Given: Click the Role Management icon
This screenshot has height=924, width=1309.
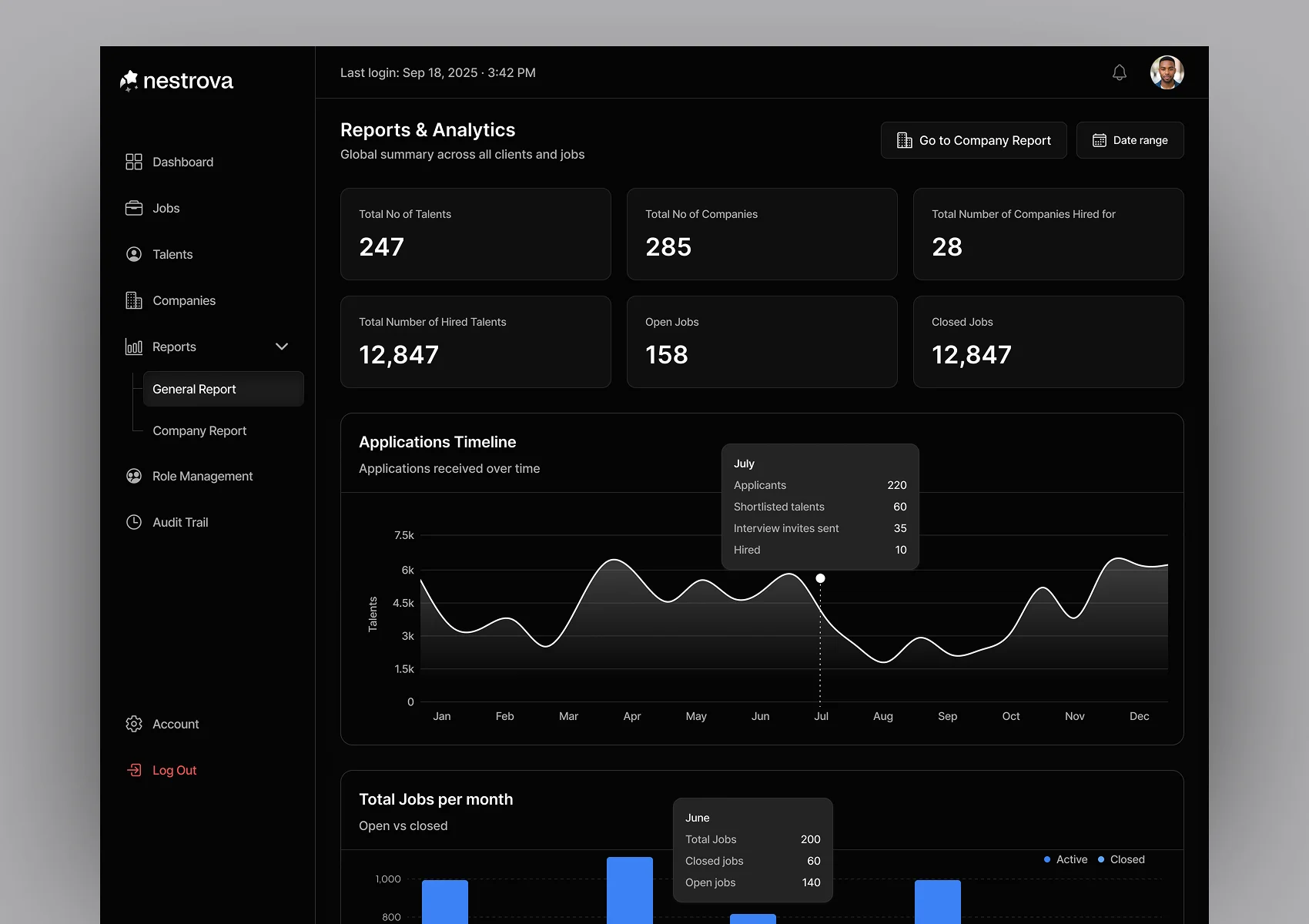Looking at the screenshot, I should click(134, 476).
